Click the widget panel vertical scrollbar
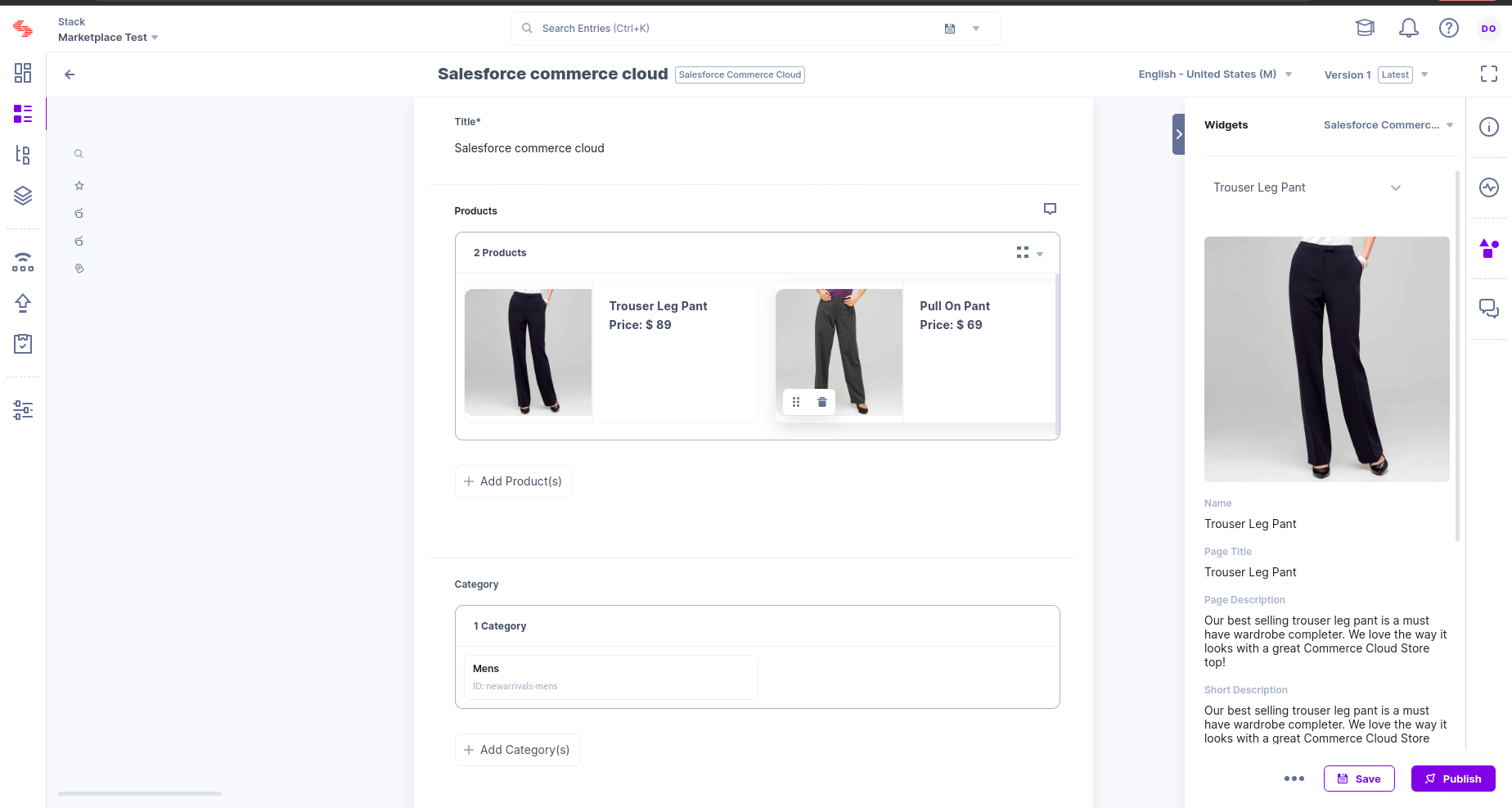 coord(1457,356)
